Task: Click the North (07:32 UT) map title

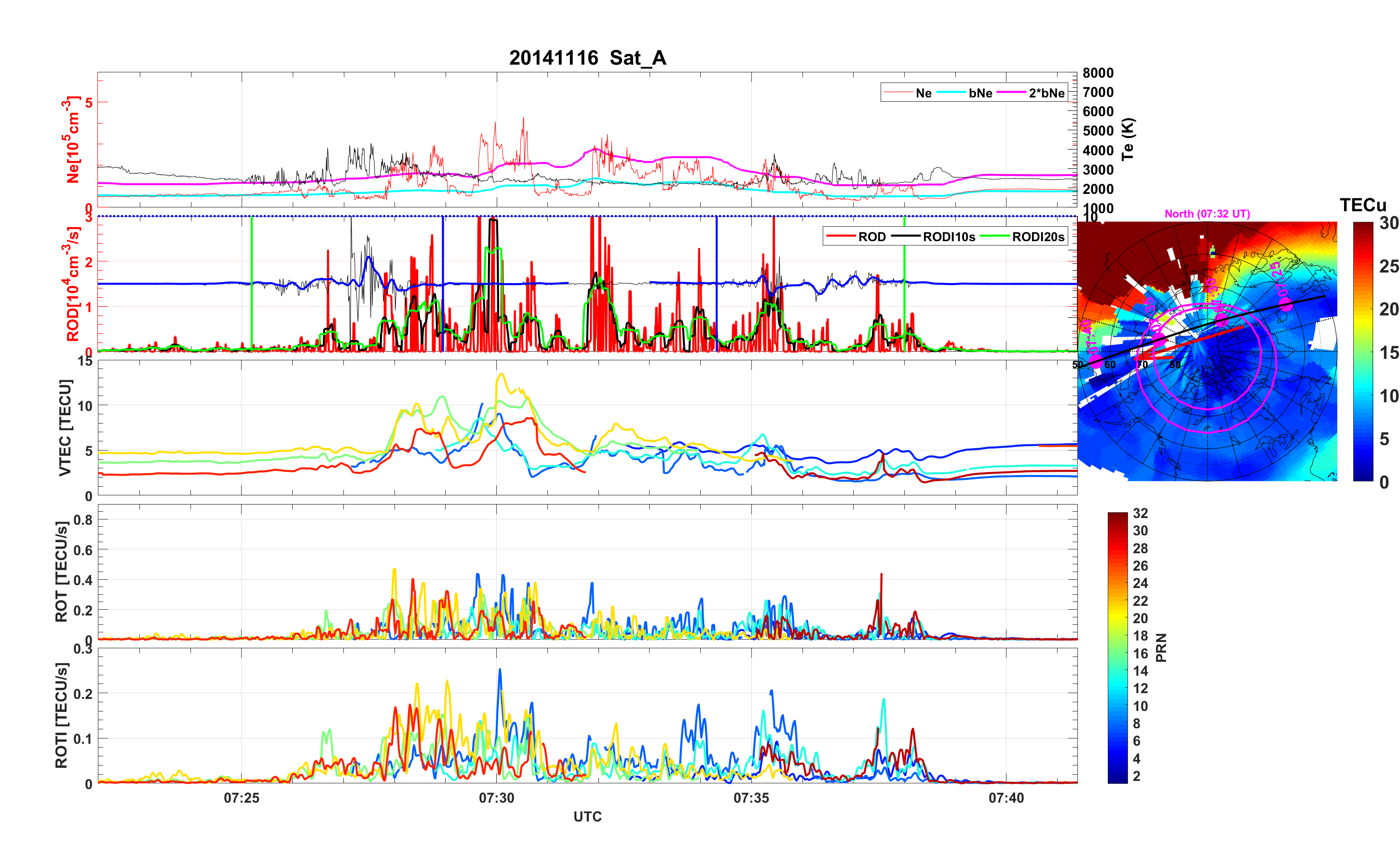Action: pyautogui.click(x=1208, y=214)
